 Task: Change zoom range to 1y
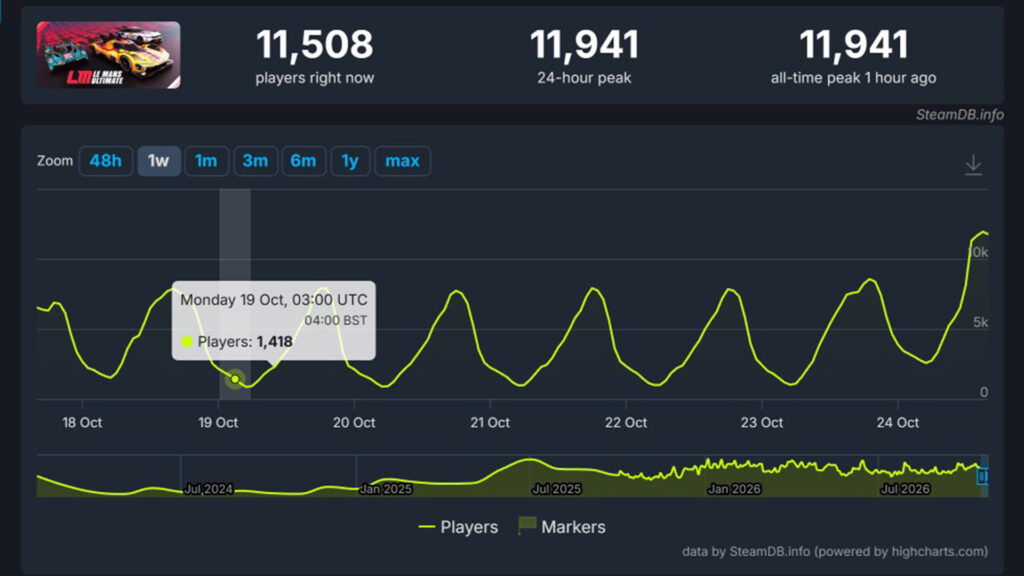pyautogui.click(x=350, y=161)
